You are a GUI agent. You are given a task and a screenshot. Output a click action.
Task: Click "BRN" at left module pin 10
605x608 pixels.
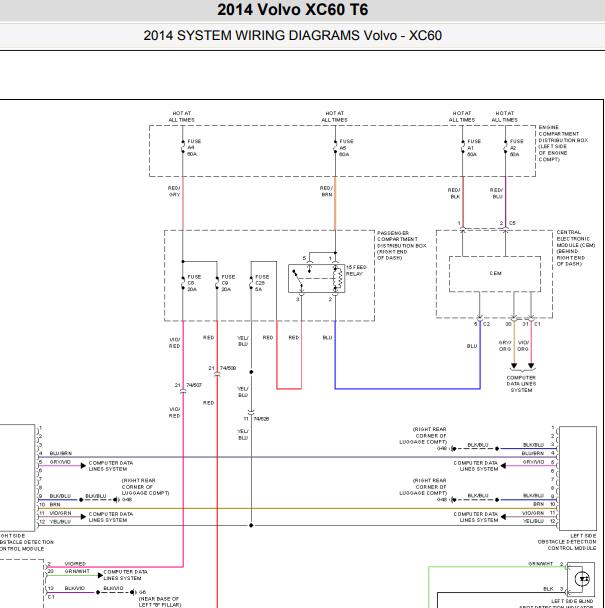55,504
